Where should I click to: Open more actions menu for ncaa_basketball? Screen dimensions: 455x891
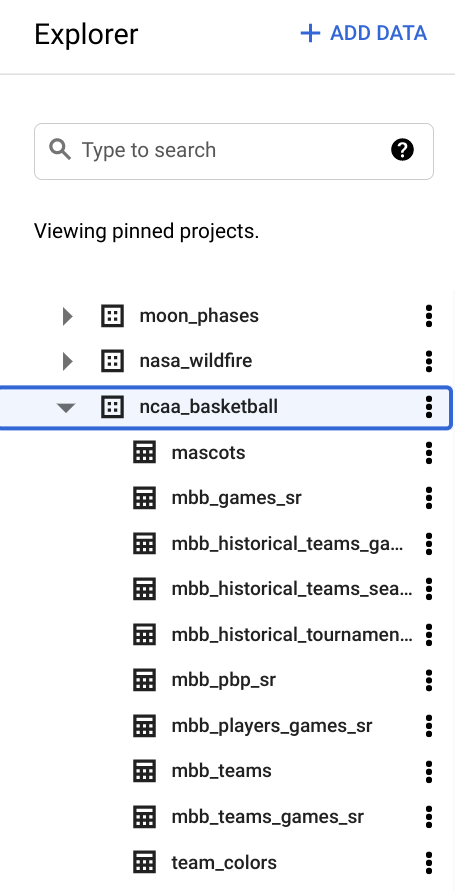pos(429,407)
